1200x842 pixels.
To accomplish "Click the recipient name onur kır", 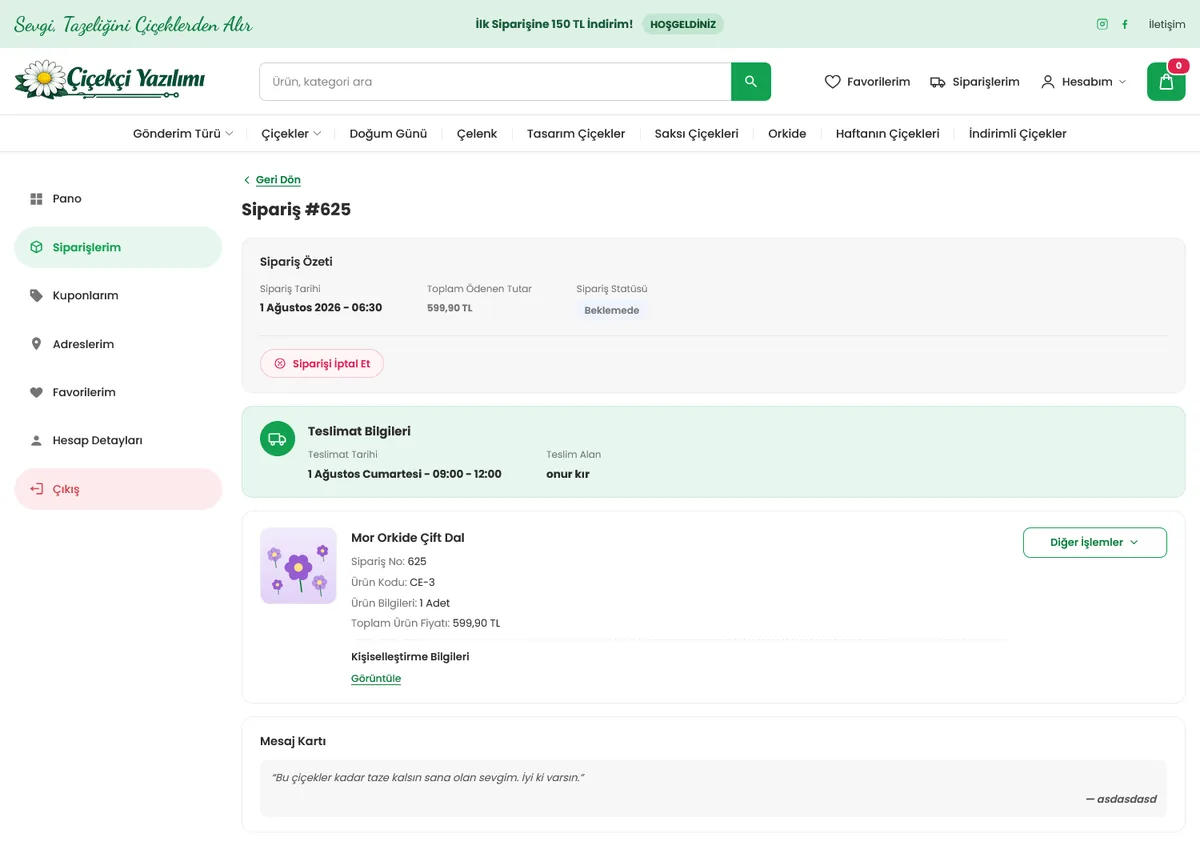I will [x=568, y=474].
